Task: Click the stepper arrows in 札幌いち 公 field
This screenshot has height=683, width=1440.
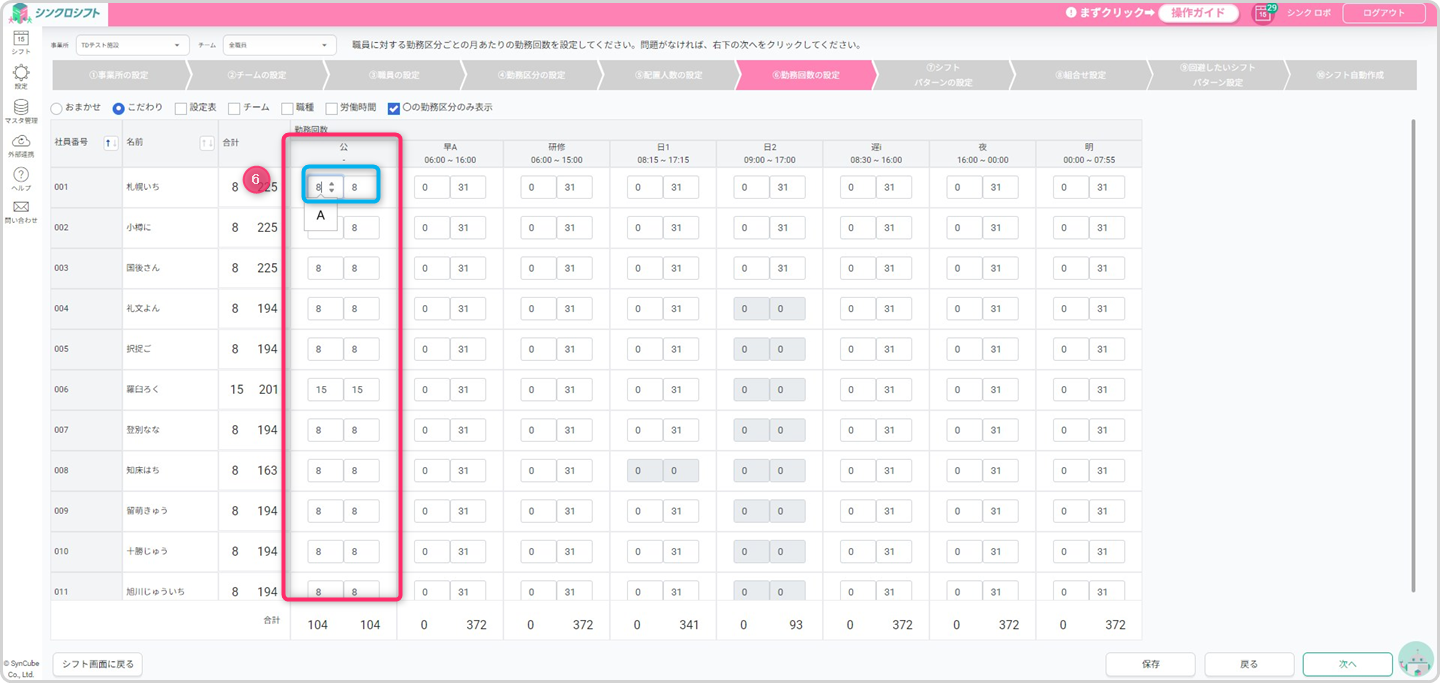Action: [x=332, y=187]
